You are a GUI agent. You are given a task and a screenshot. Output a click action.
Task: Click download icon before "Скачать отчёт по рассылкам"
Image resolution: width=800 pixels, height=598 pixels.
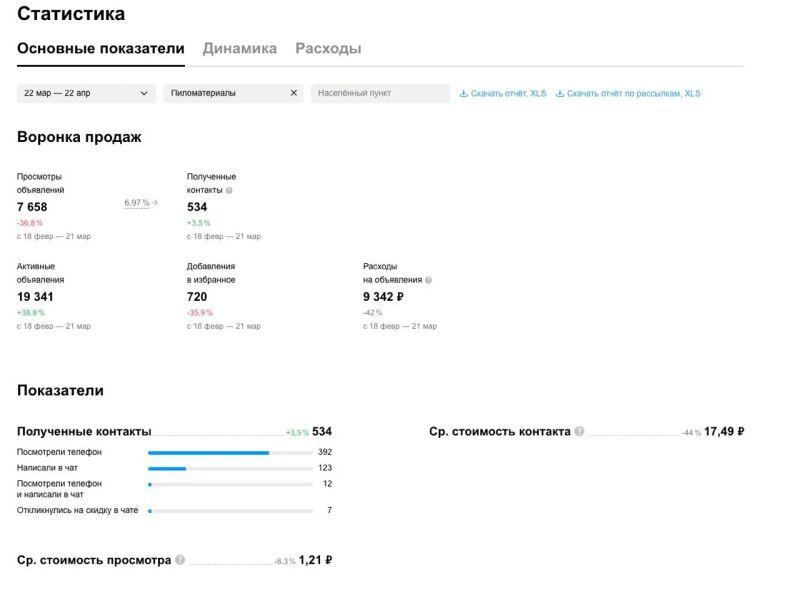(560, 94)
